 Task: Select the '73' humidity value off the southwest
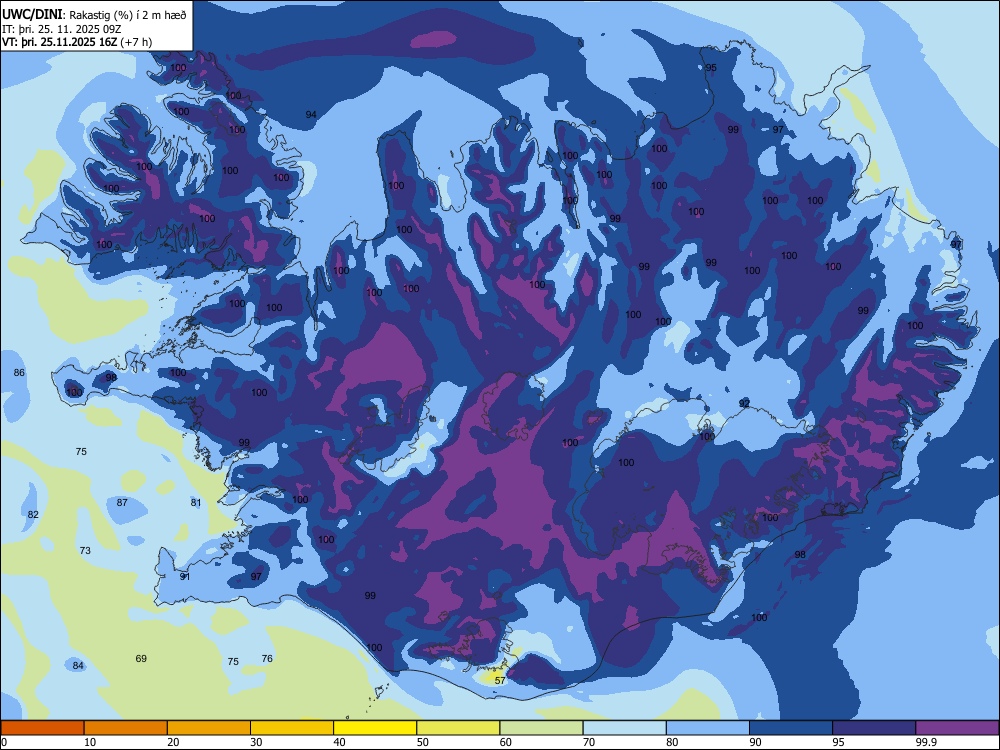pyautogui.click(x=85, y=550)
